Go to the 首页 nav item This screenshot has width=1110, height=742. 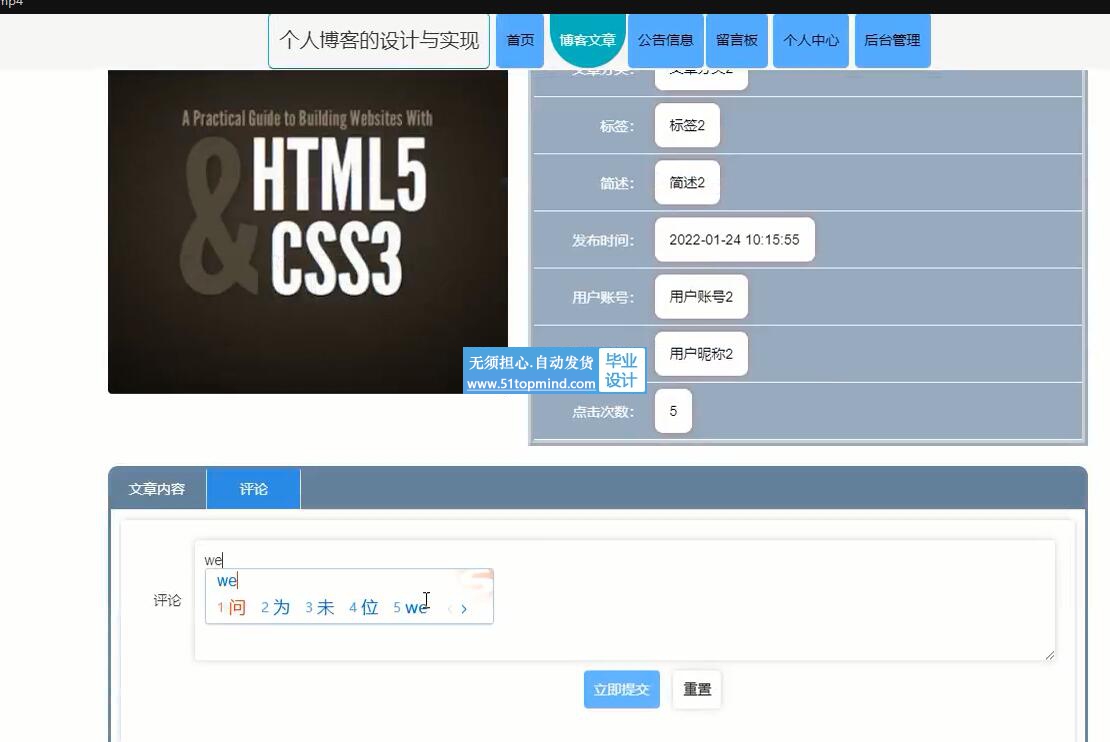click(x=520, y=40)
